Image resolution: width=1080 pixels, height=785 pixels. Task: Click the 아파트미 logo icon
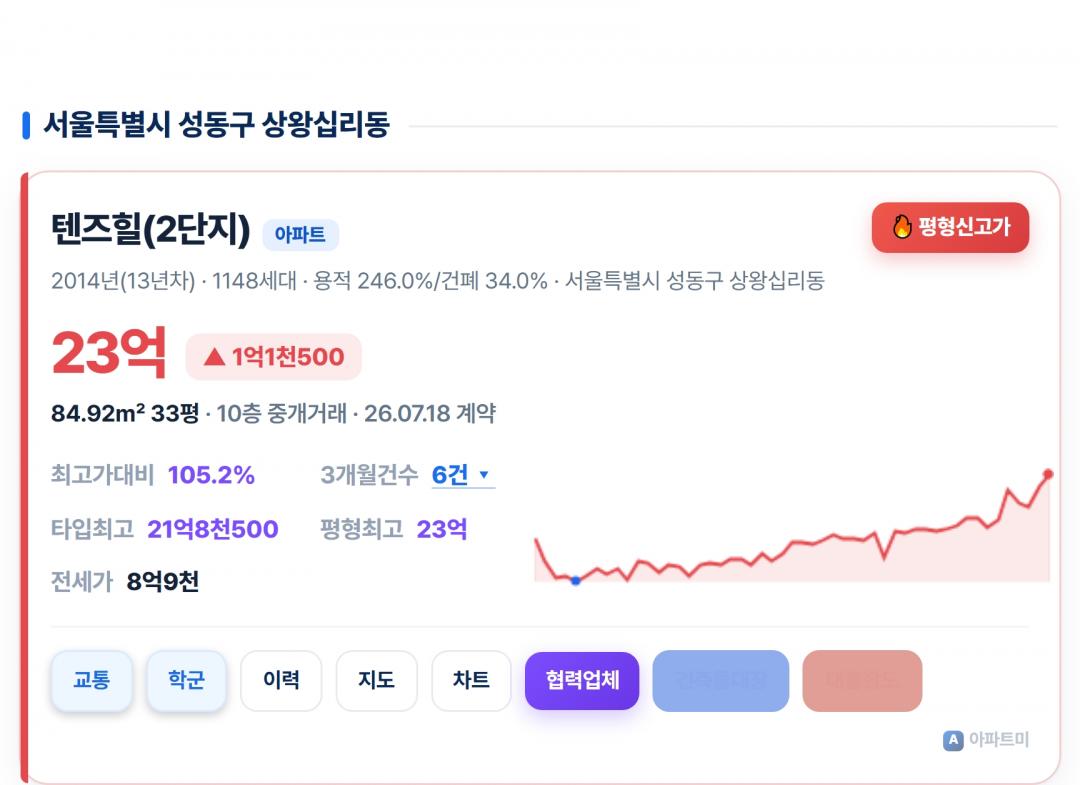(x=953, y=740)
